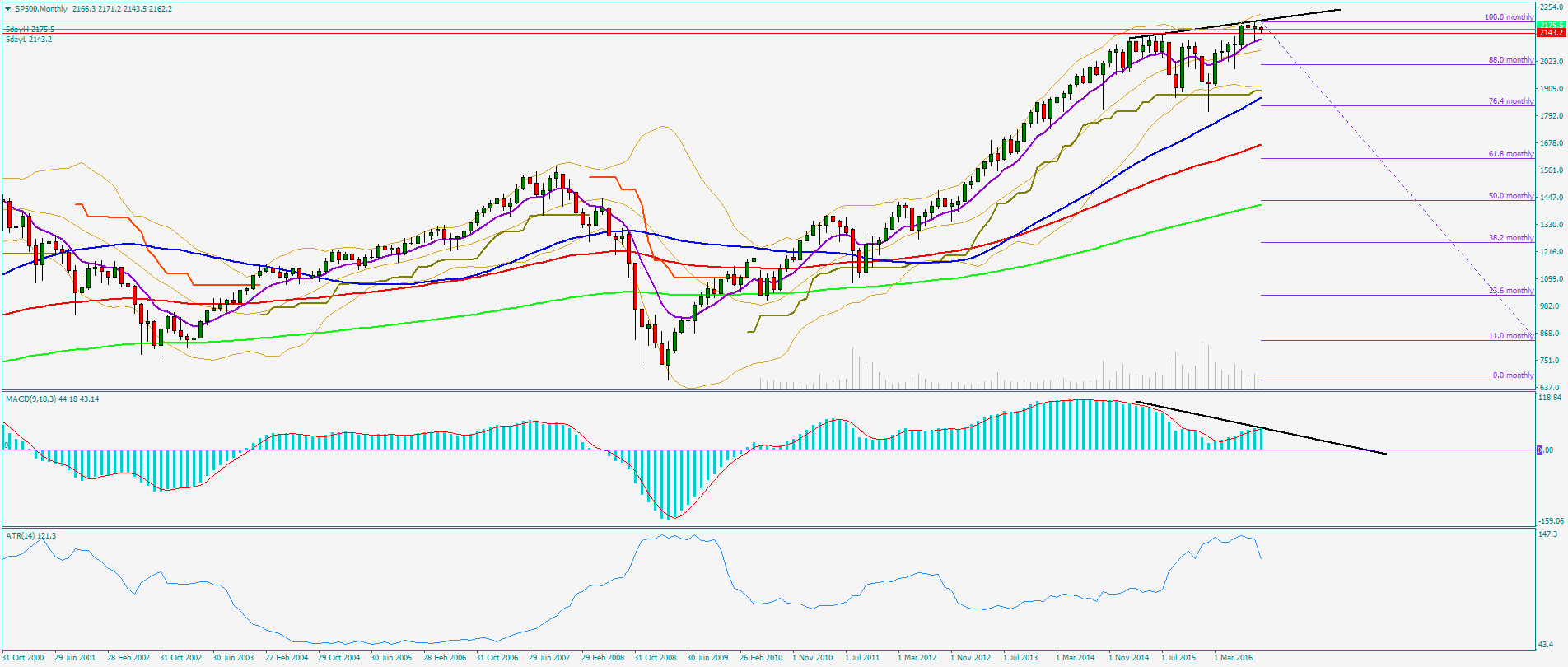Click the green 2175.5 price tag on axis
The width and height of the screenshot is (1568, 667).
pos(1551,25)
